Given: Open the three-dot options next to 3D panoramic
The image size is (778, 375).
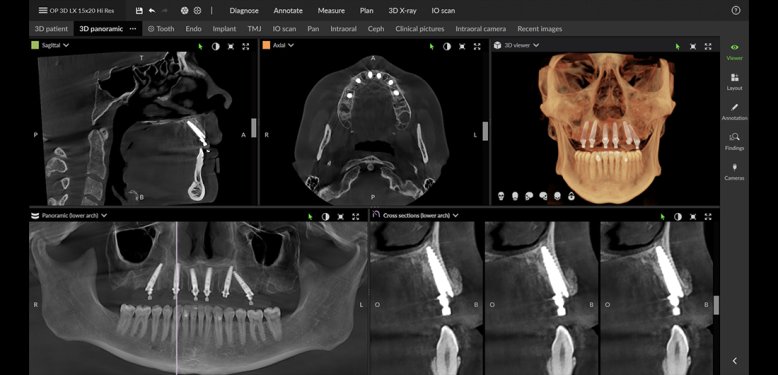Looking at the screenshot, I should pos(133,29).
